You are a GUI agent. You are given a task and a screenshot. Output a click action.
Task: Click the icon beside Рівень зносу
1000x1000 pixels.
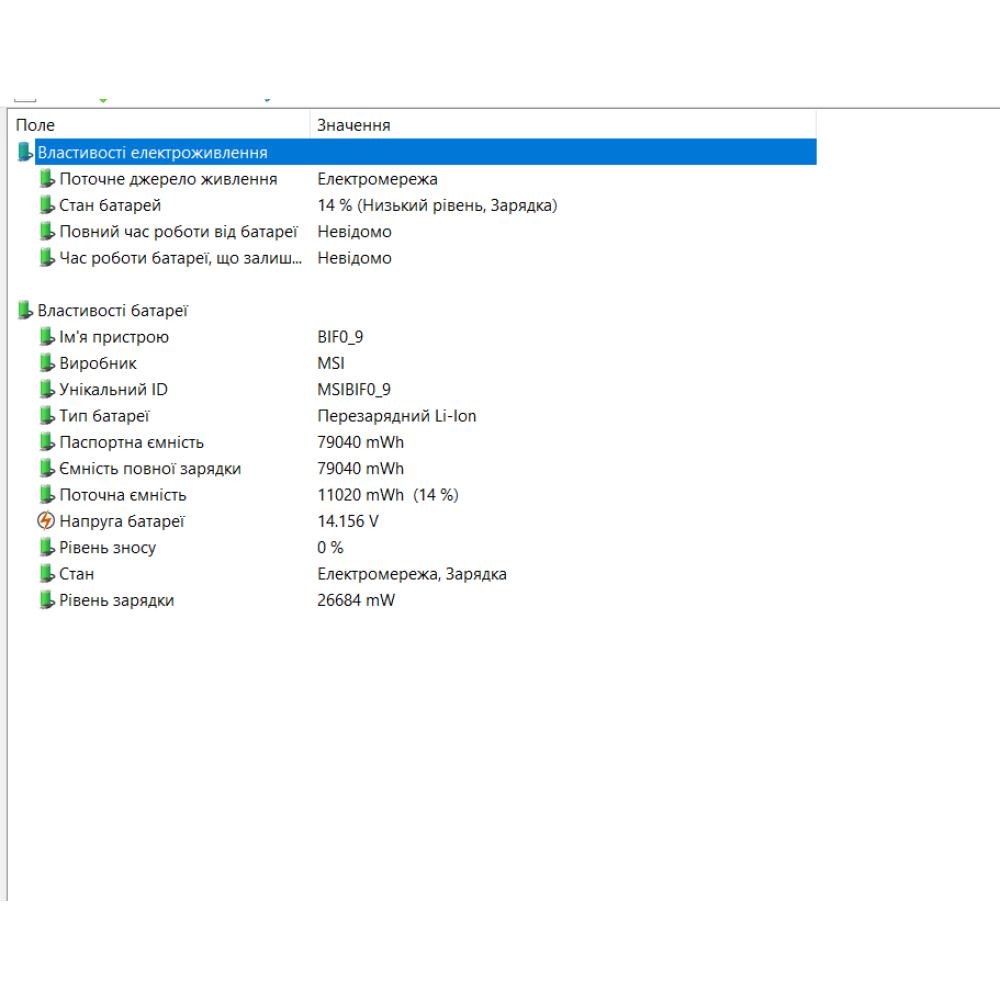pyautogui.click(x=46, y=547)
